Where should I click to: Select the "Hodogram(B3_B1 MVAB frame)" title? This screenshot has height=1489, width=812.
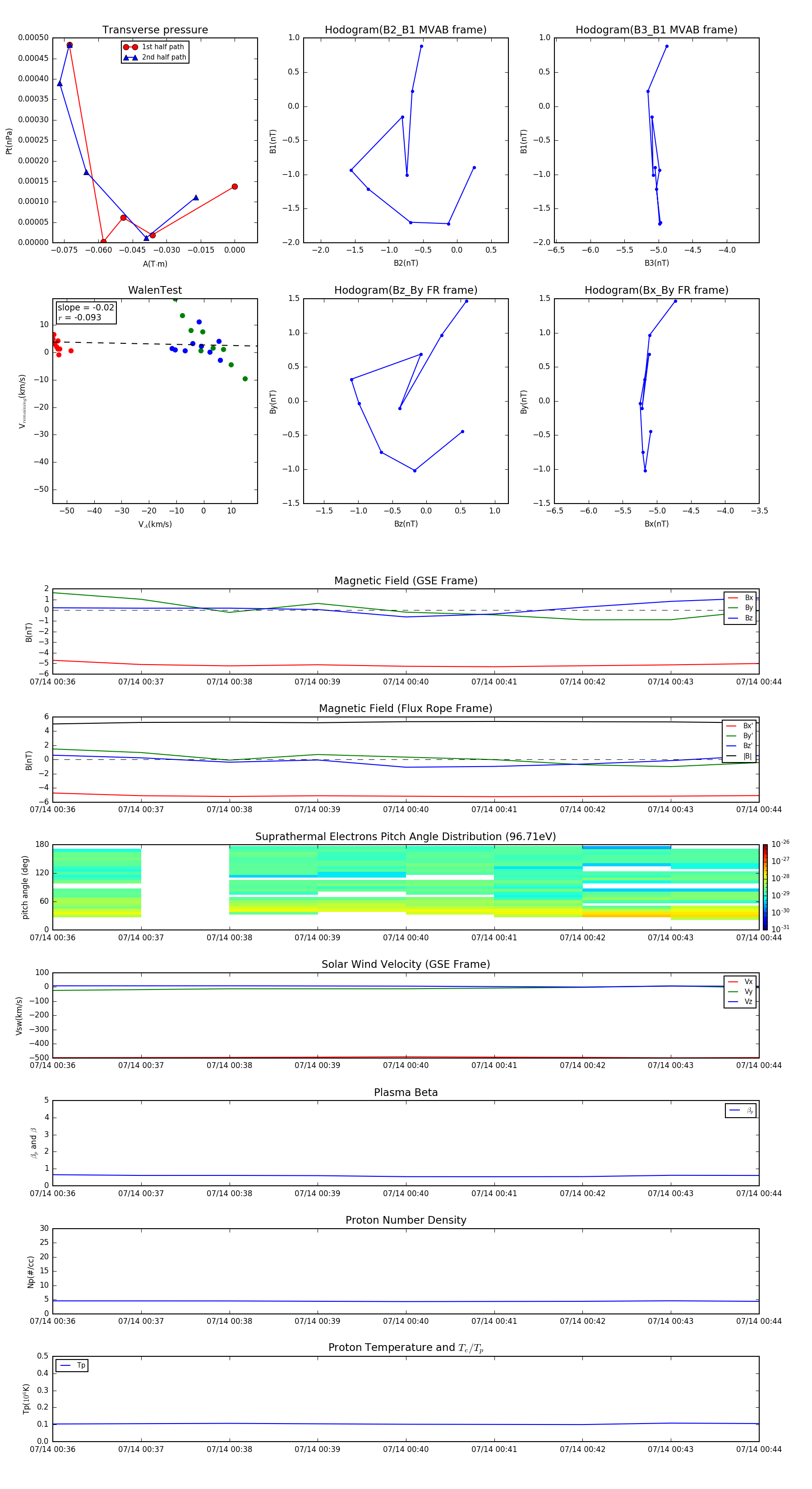656,30
